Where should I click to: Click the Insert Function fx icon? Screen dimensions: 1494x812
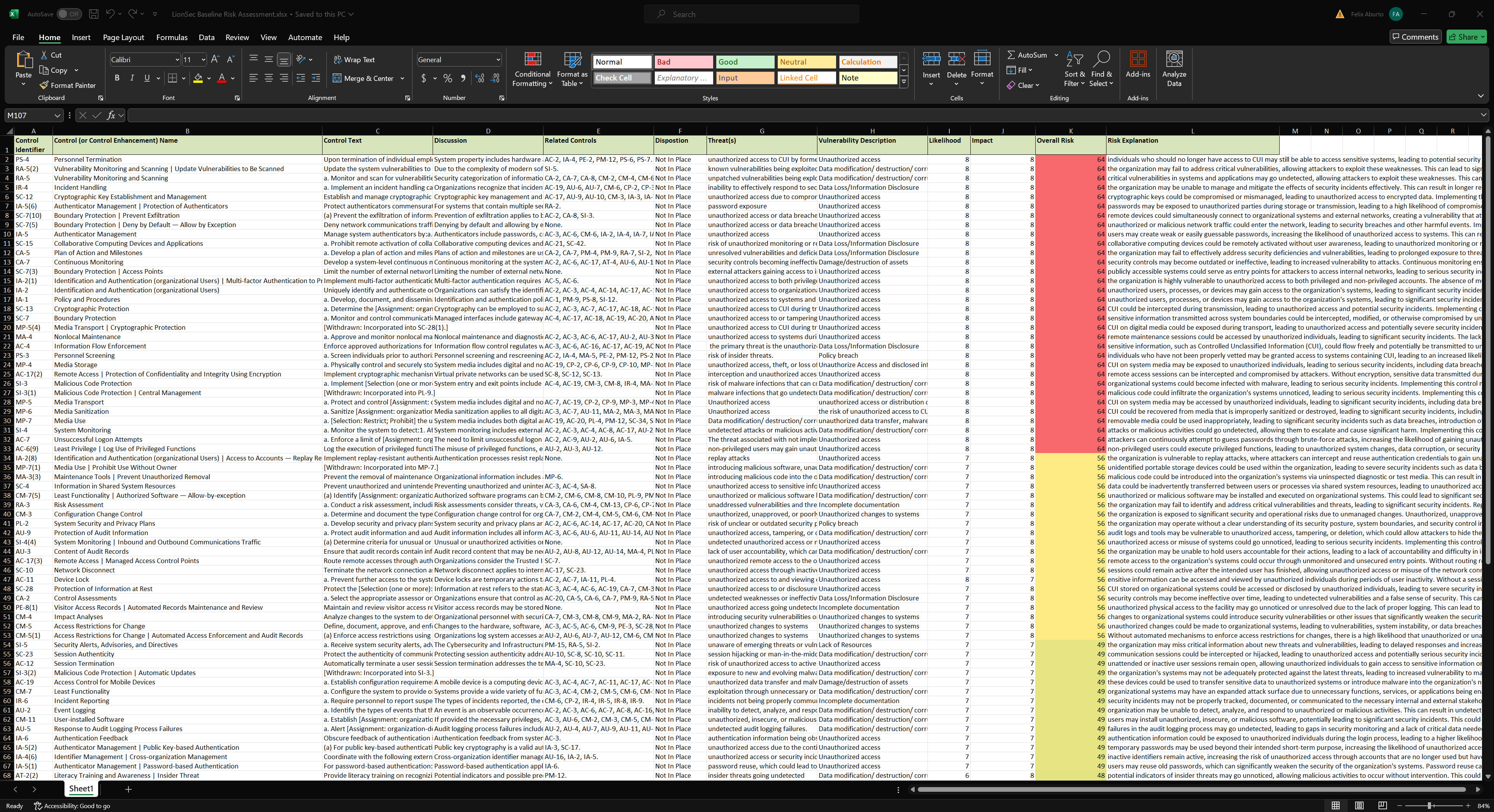pos(111,115)
